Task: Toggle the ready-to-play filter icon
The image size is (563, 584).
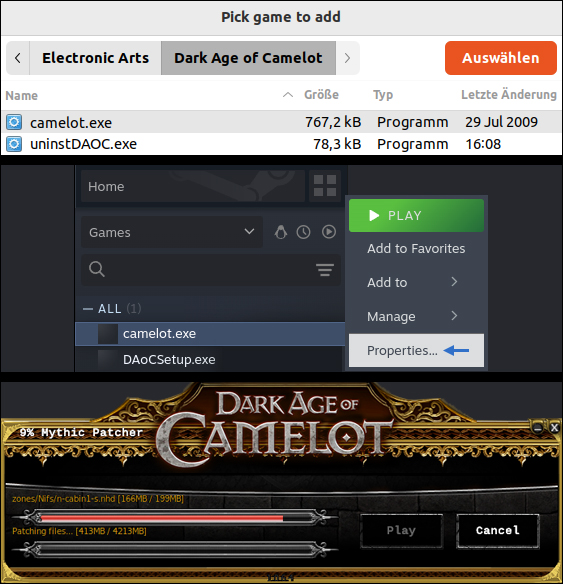Action: [x=329, y=232]
